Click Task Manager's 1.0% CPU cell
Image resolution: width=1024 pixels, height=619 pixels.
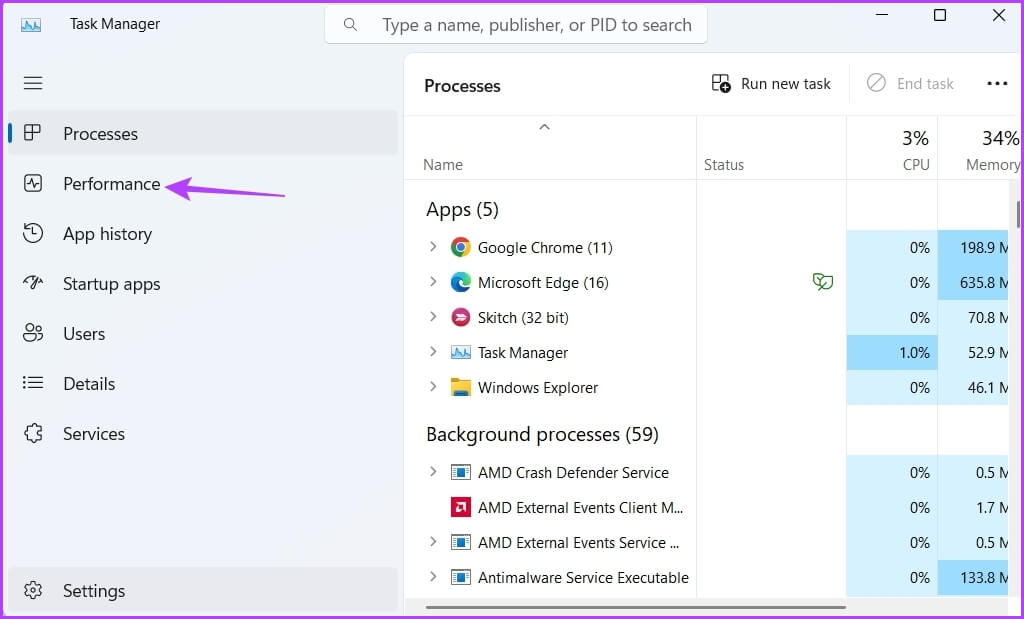892,353
